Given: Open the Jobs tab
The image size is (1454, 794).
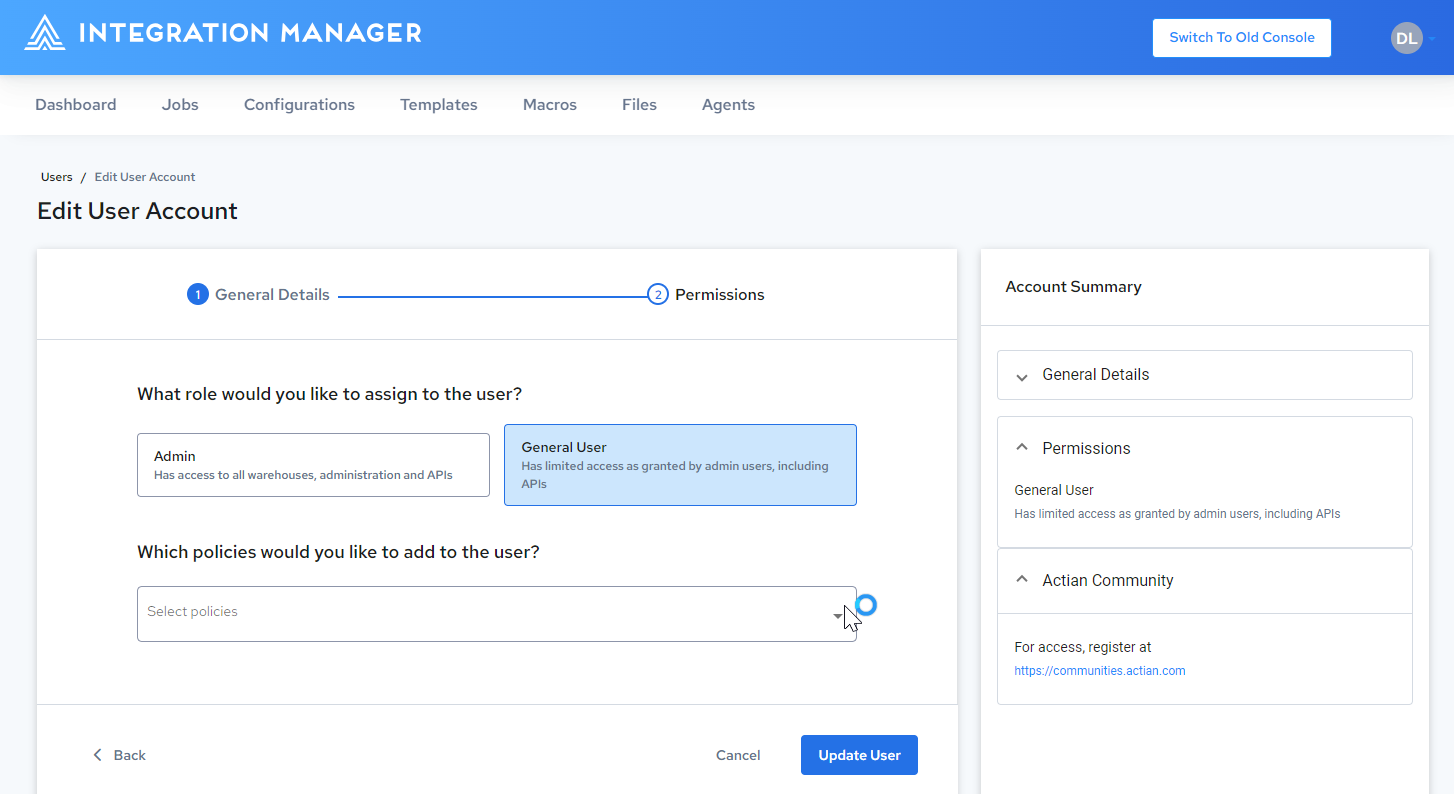Looking at the screenshot, I should click(180, 104).
